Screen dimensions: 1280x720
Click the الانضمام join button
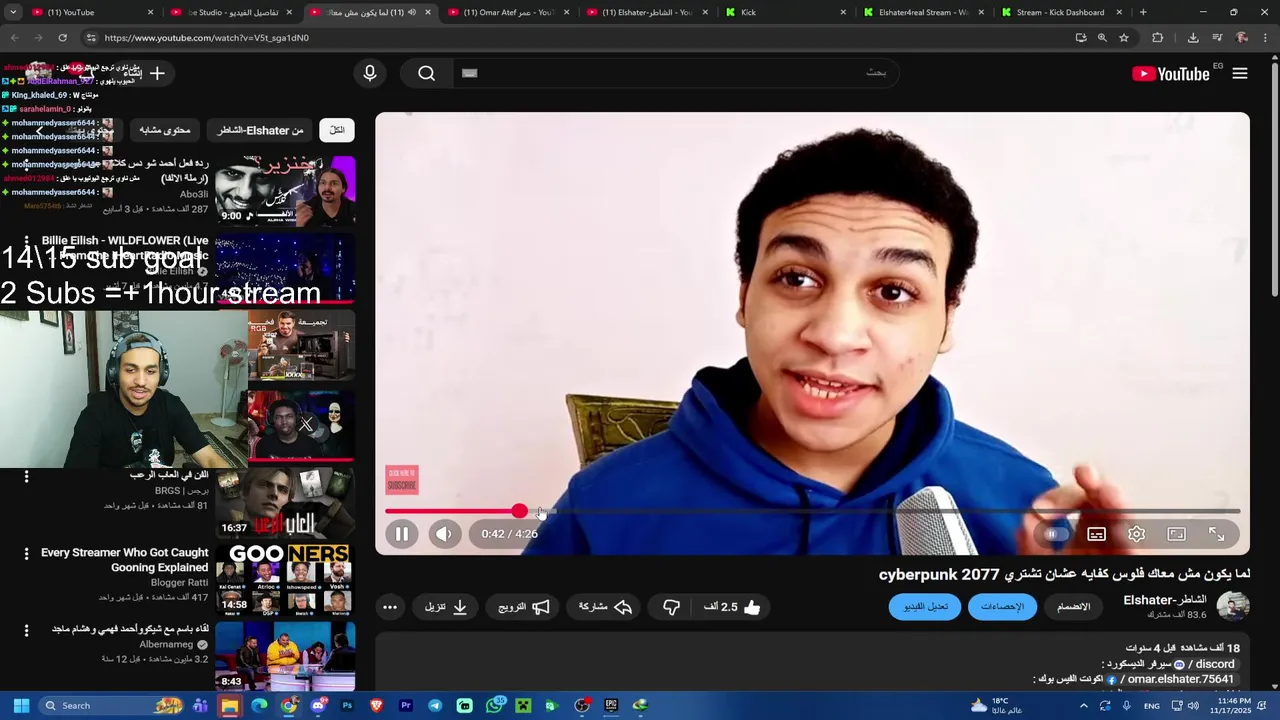(1074, 607)
